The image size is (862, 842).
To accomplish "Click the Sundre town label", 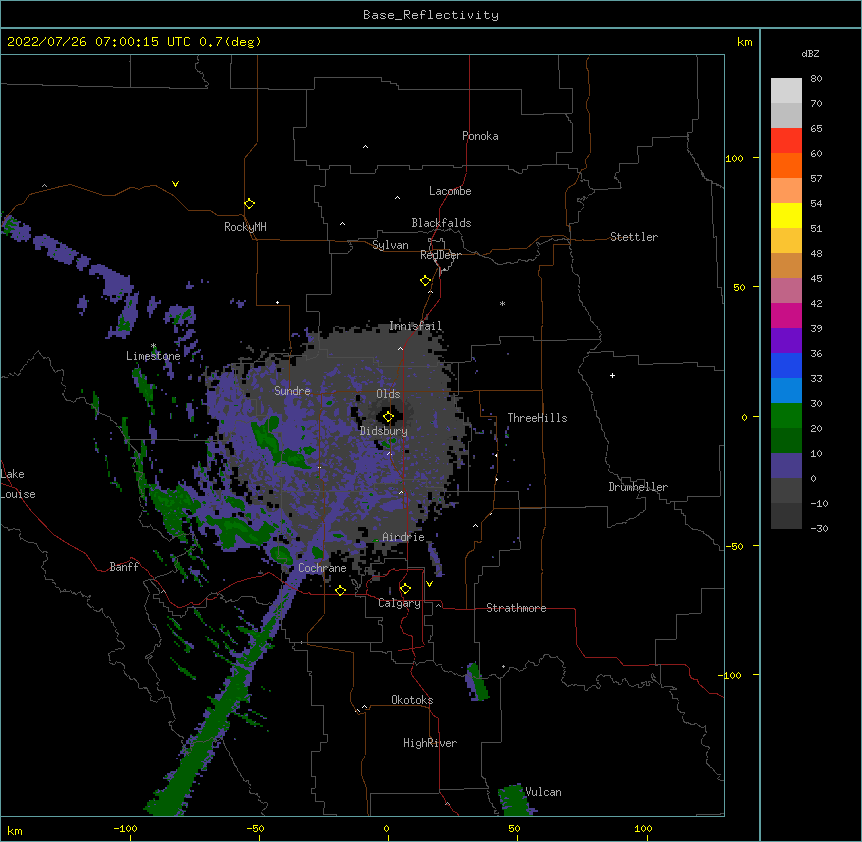I will tap(292, 391).
